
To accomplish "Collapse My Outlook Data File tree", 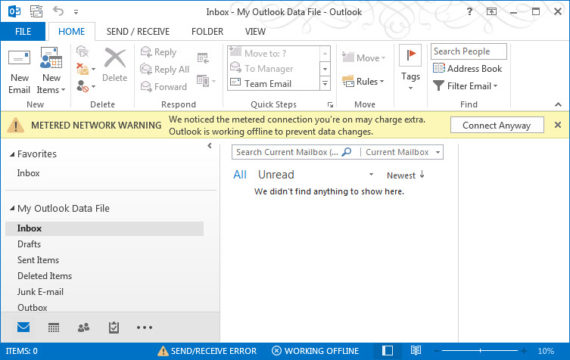I will pos(12,208).
